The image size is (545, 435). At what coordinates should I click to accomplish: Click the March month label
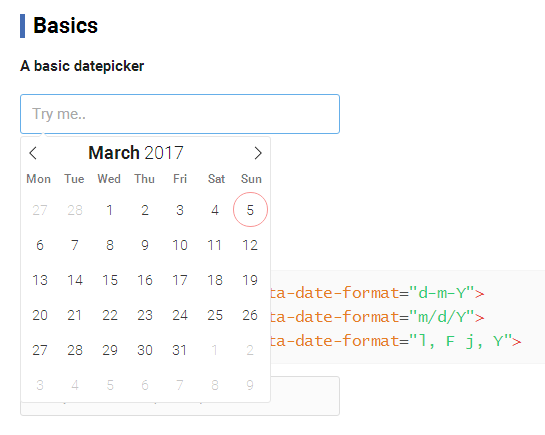(114, 153)
